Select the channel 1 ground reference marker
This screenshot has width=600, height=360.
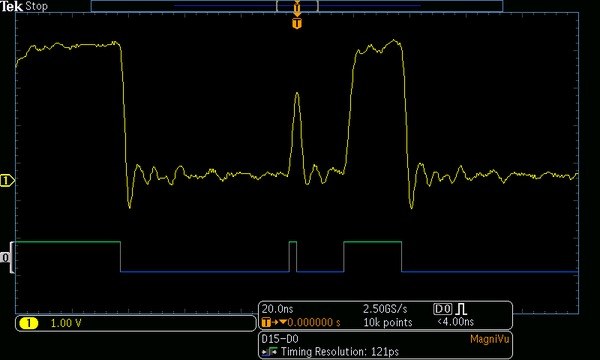(7, 180)
